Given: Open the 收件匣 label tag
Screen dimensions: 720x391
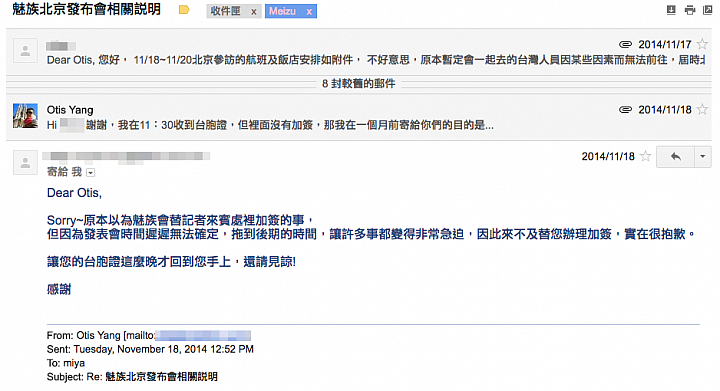Looking at the screenshot, I should click(225, 11).
